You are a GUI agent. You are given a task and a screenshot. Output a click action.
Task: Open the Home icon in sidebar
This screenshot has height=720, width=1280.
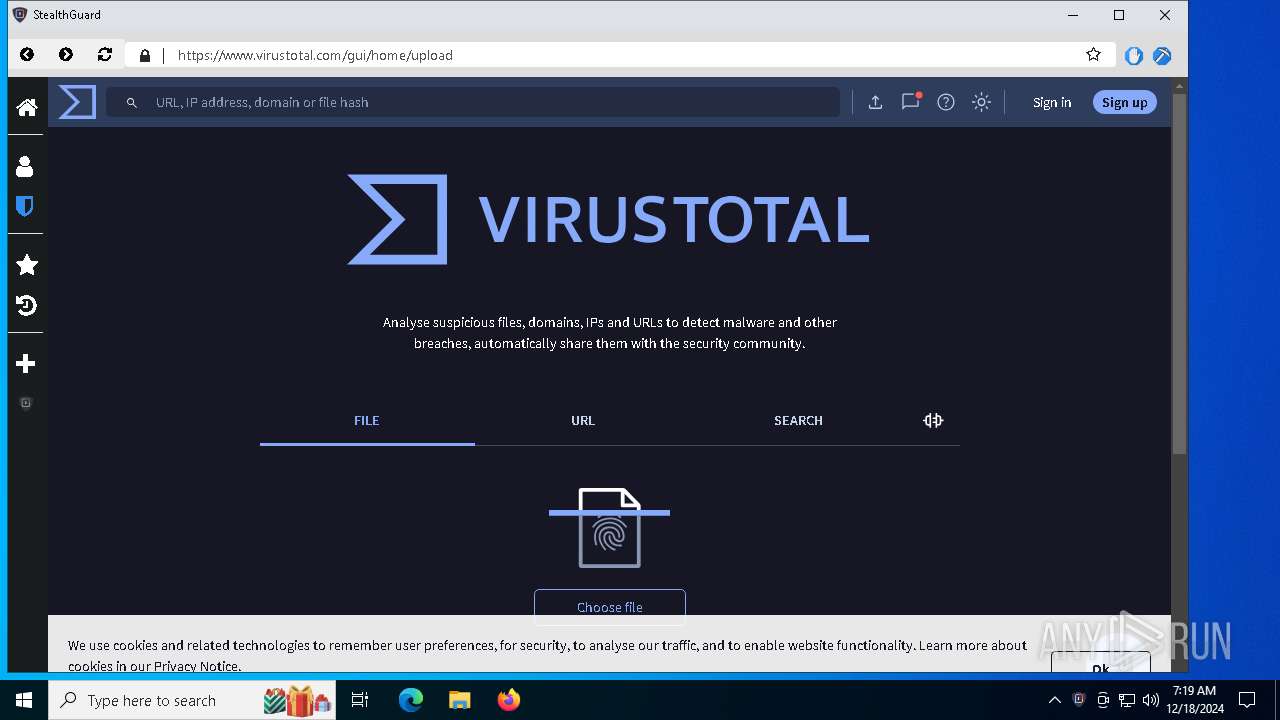point(27,107)
